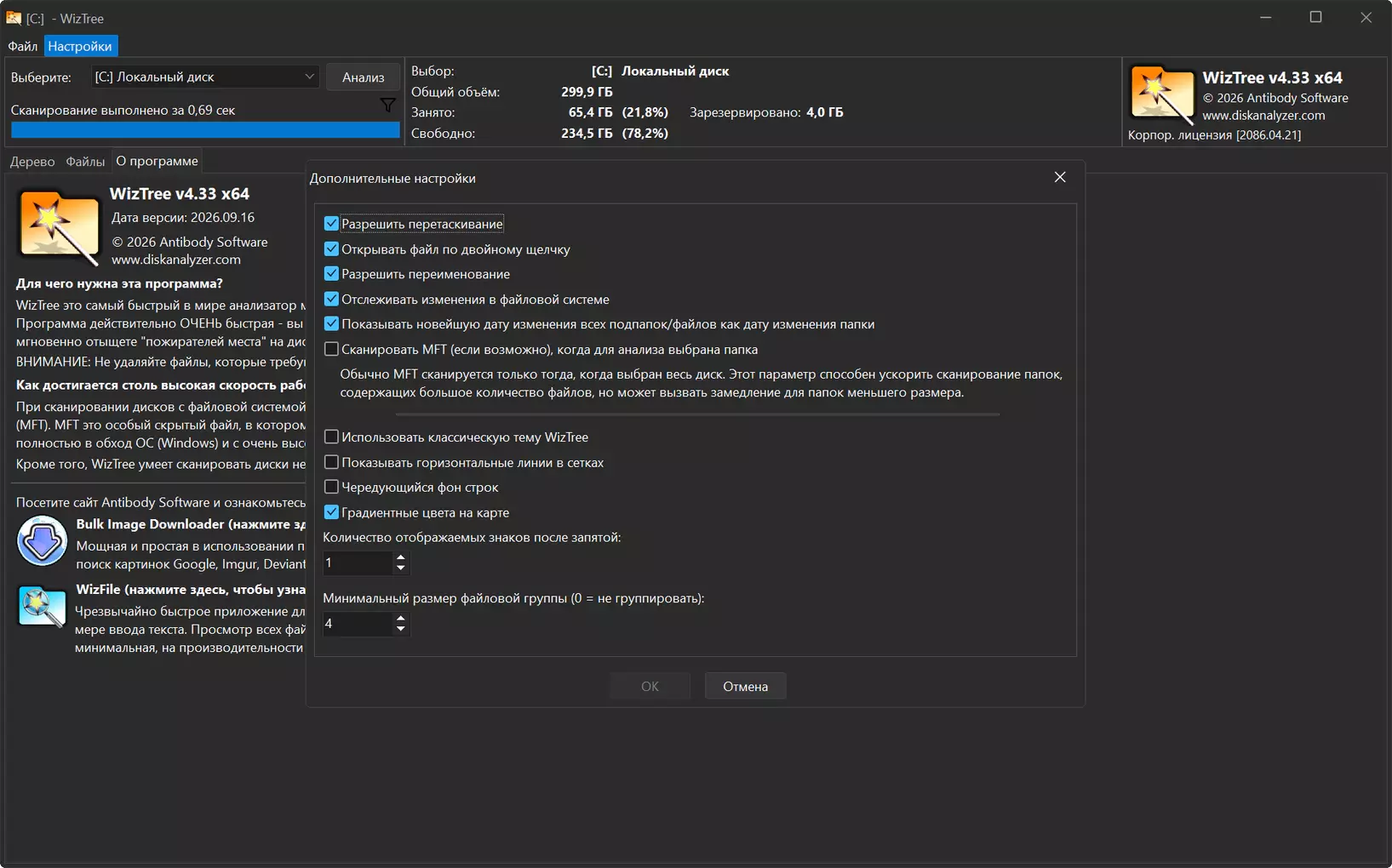Switch to the Файлы tab
The image size is (1392, 868).
(x=85, y=161)
